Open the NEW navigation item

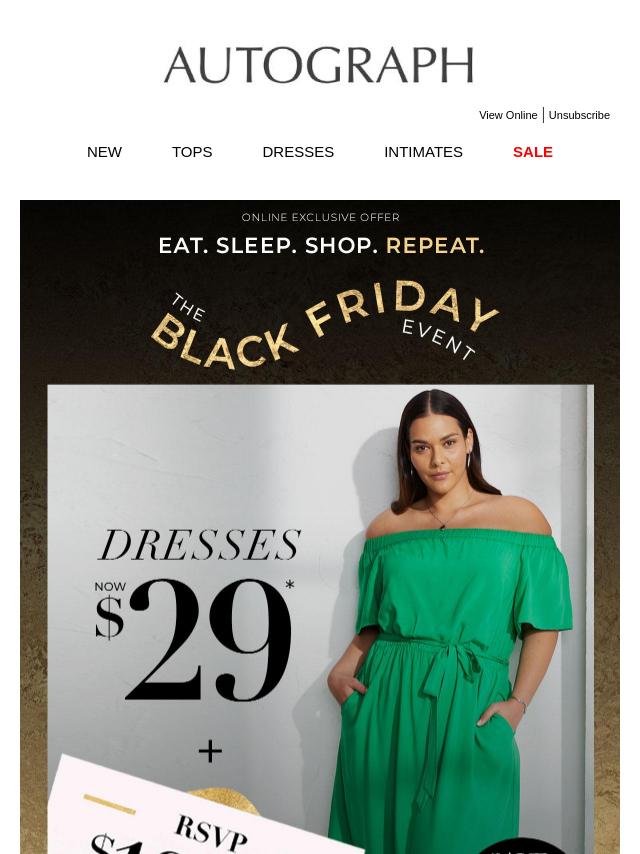[x=104, y=152]
